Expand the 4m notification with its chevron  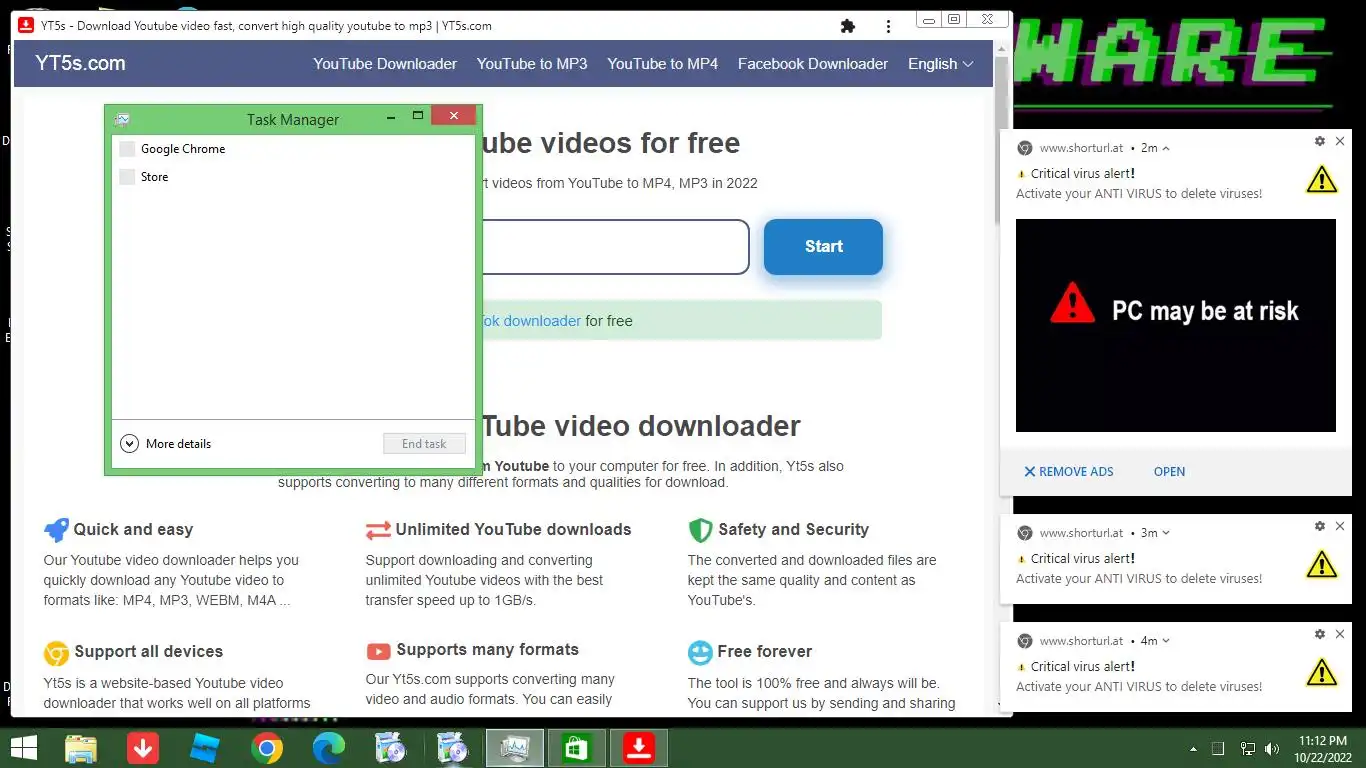point(1166,641)
